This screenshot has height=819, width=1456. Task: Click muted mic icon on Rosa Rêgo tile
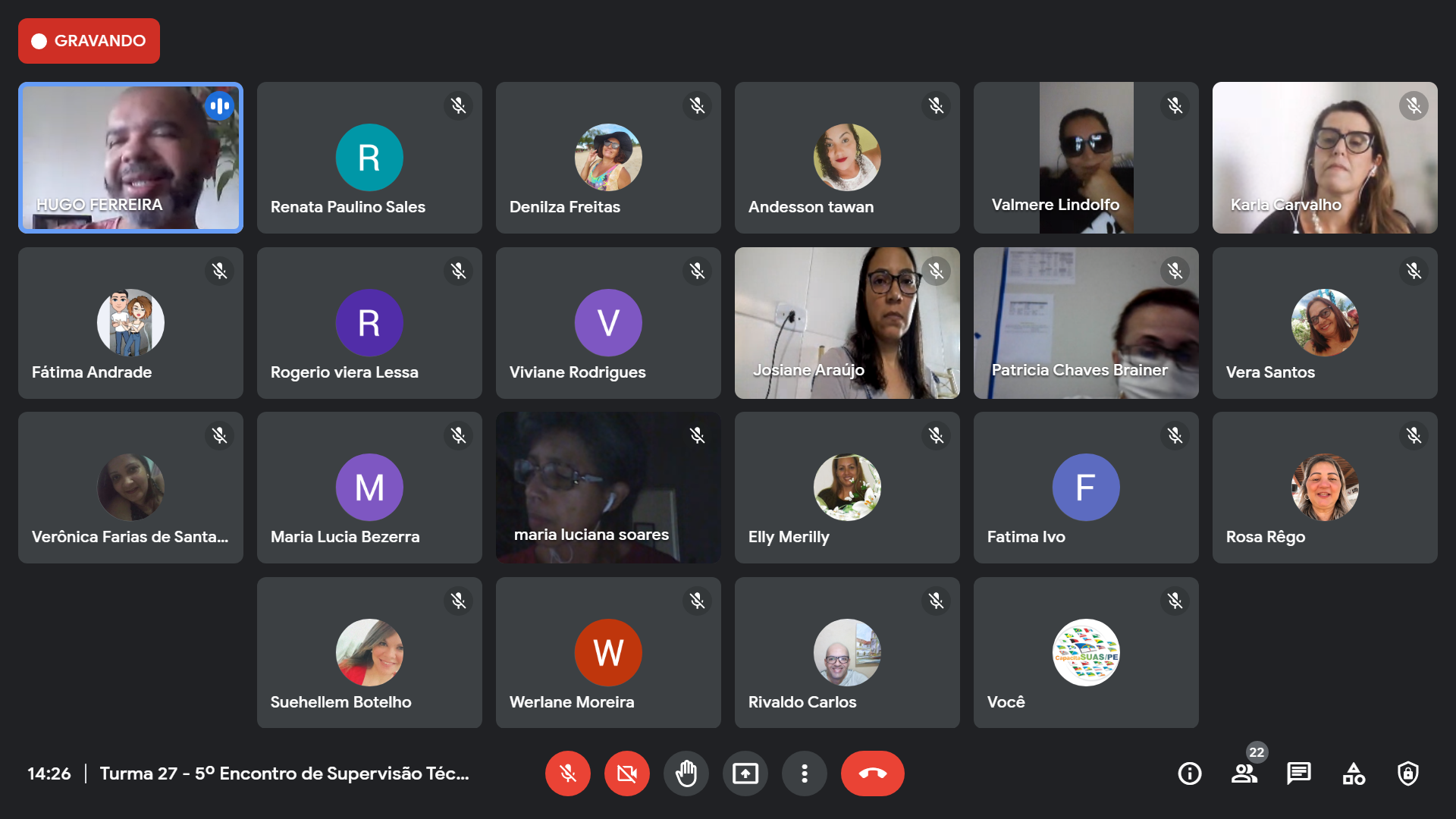coord(1414,435)
